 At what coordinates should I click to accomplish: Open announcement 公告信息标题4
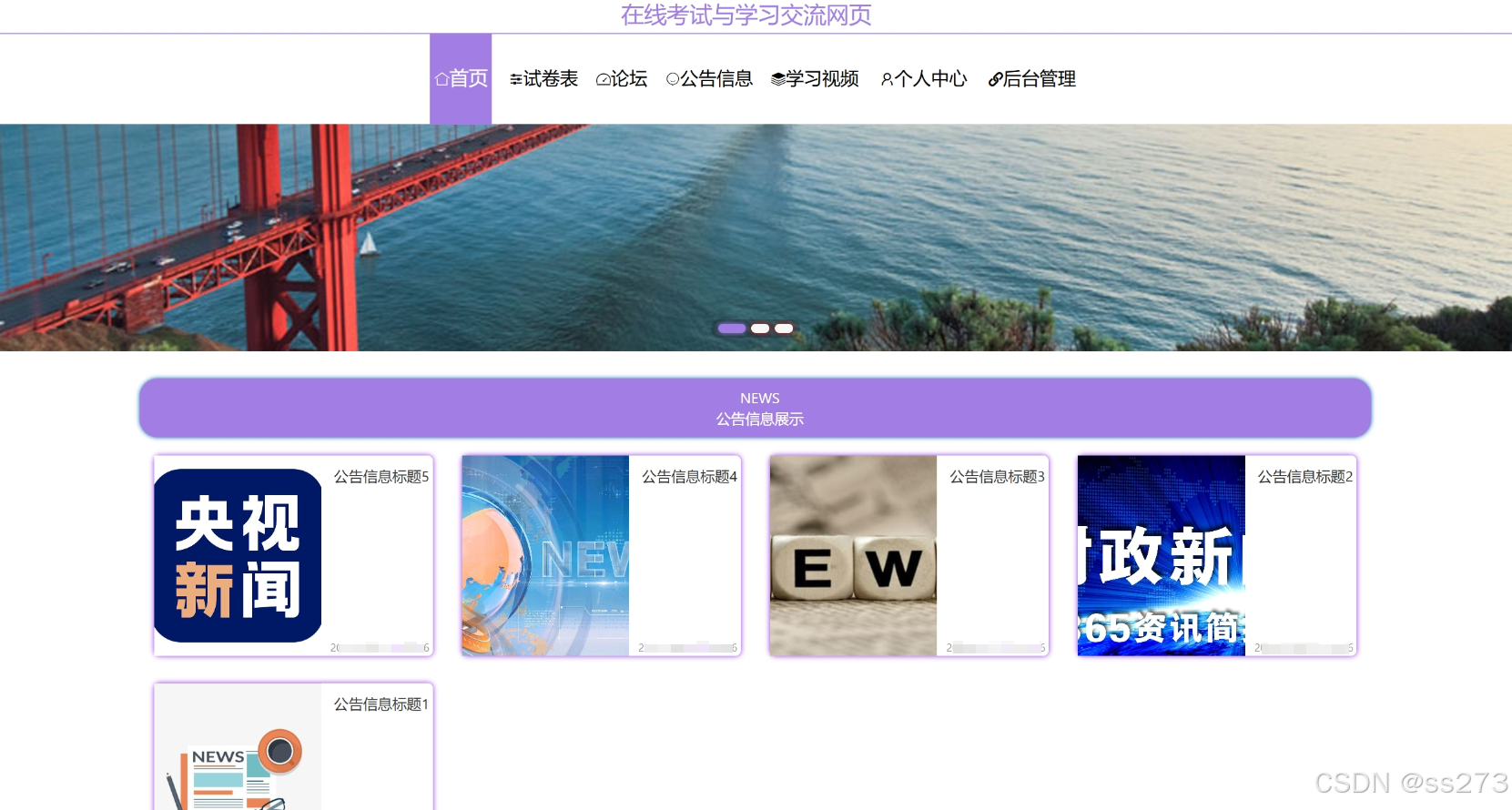tap(689, 477)
